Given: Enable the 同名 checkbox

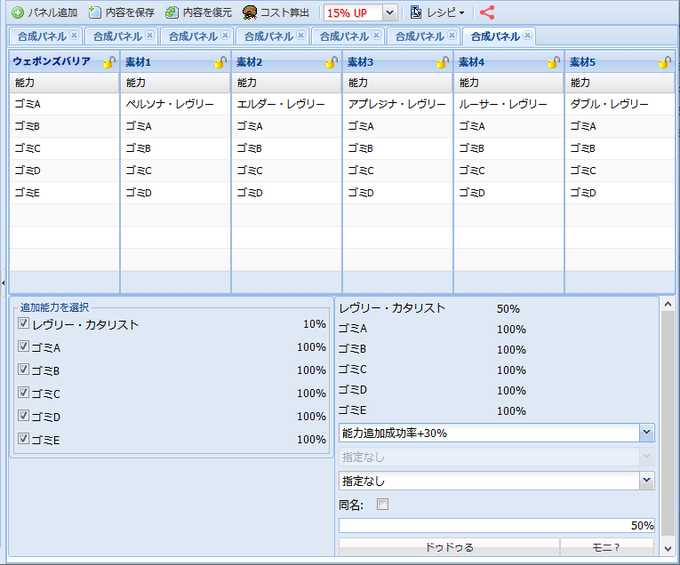Looking at the screenshot, I should tap(382, 504).
